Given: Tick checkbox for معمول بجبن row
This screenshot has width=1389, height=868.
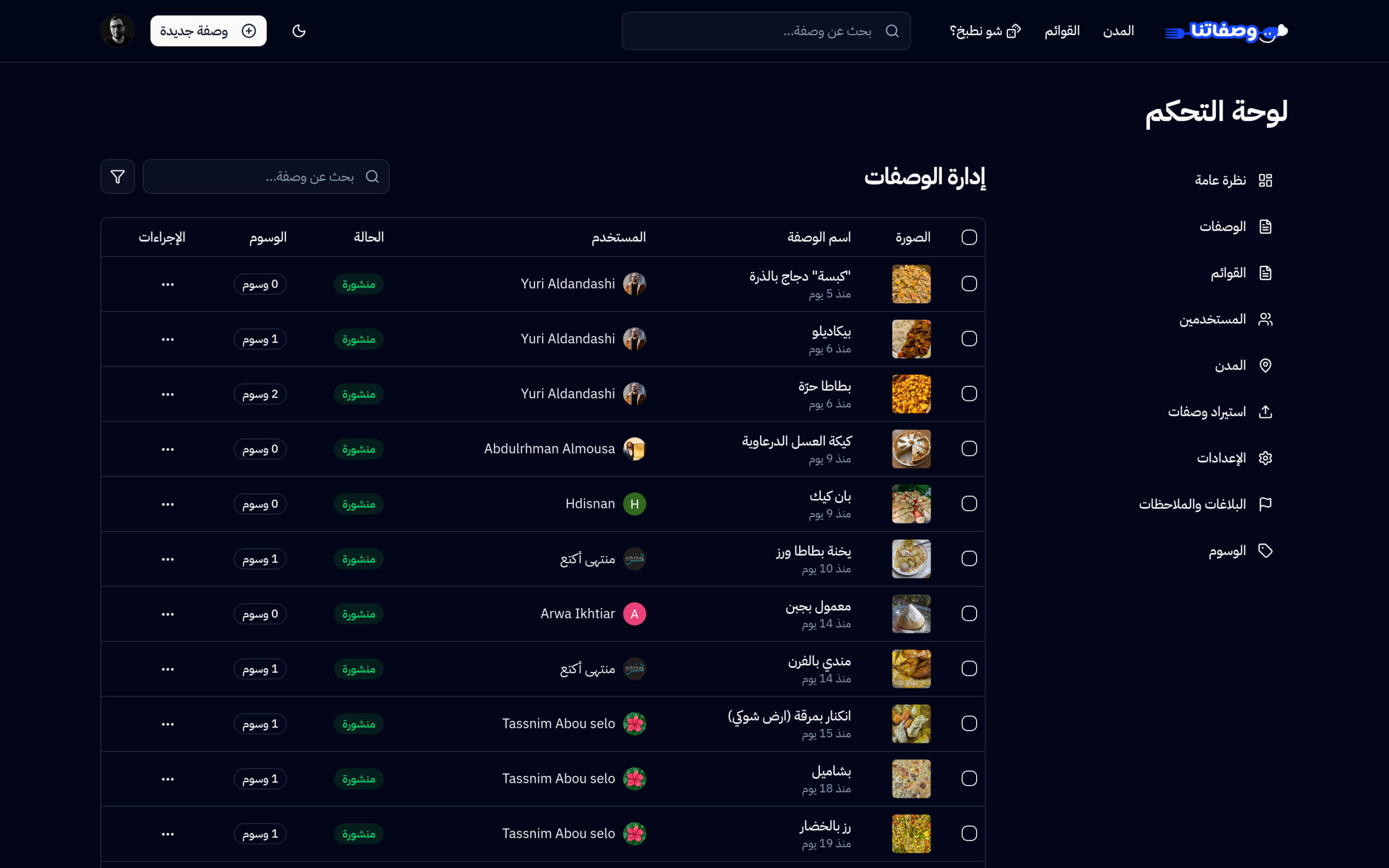Looking at the screenshot, I should tap(969, 614).
